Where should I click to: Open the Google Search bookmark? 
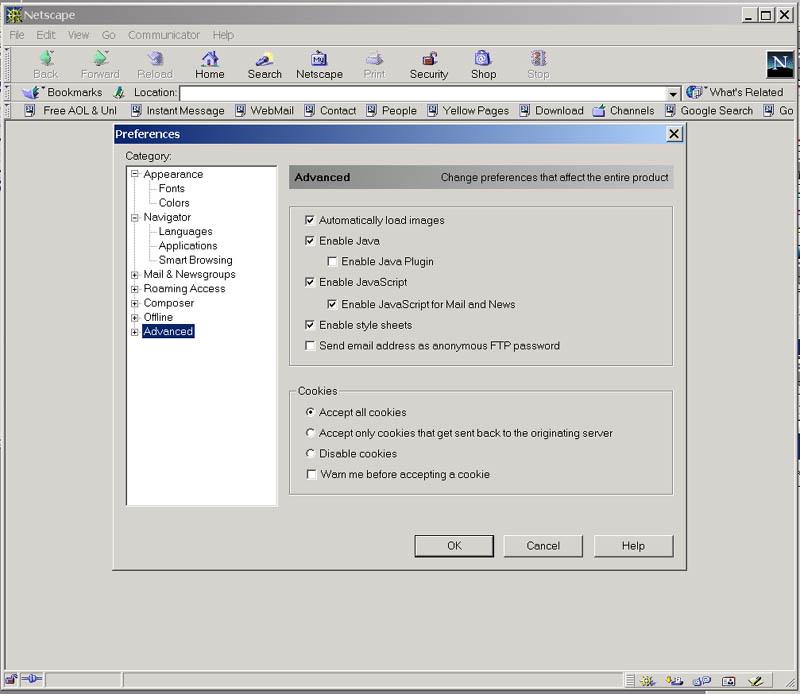pos(709,111)
